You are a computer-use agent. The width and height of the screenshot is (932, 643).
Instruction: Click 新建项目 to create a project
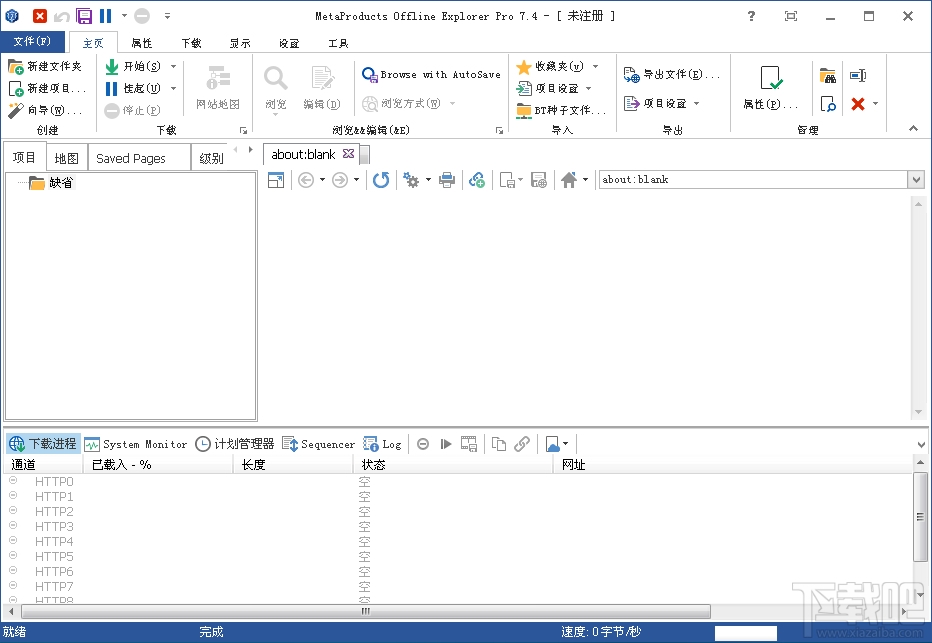point(48,88)
